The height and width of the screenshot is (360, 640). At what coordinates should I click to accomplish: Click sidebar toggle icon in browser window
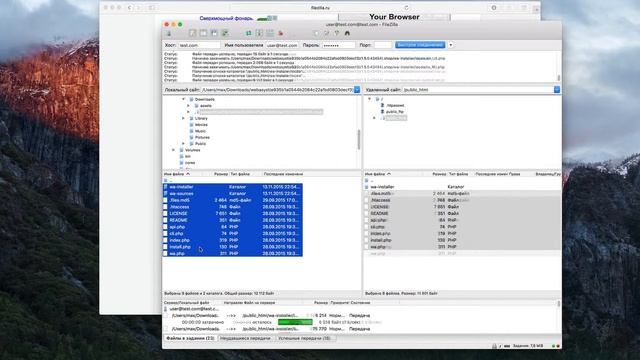(x=152, y=7)
